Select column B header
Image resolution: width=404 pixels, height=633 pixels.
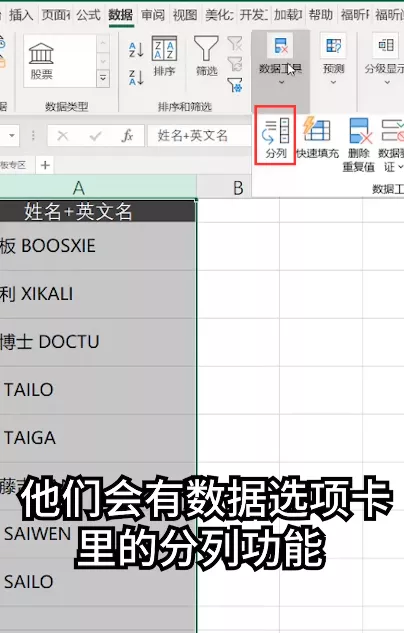click(x=238, y=188)
